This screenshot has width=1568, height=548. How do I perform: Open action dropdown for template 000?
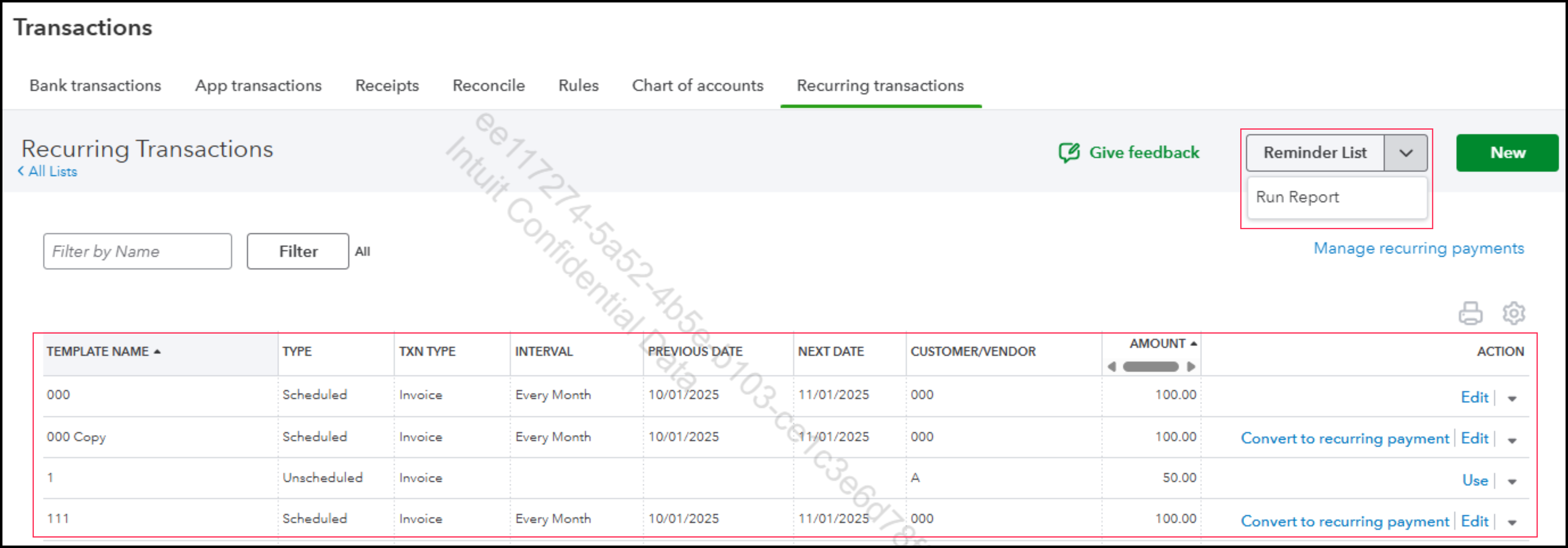click(x=1512, y=399)
